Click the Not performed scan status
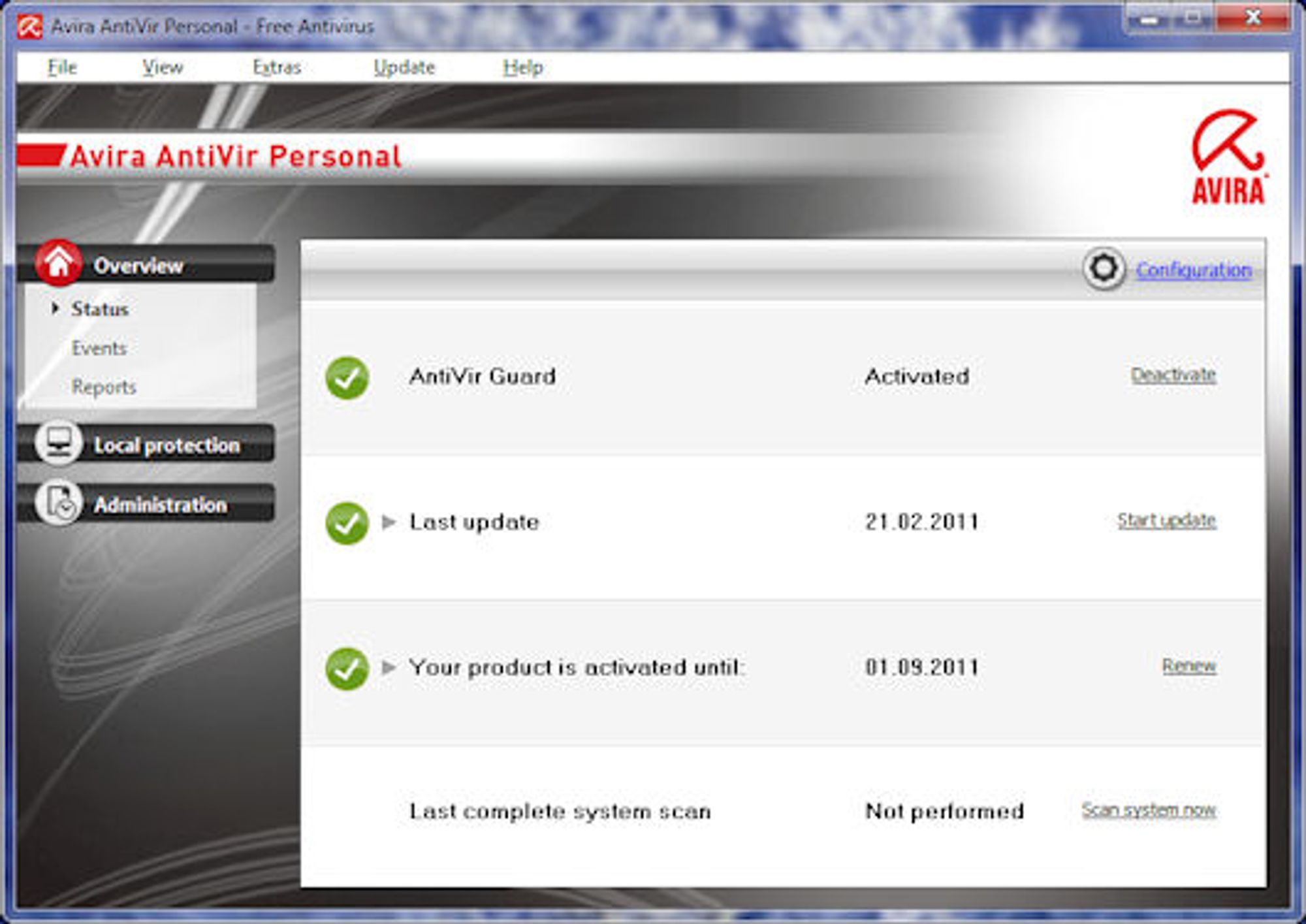This screenshot has width=1306, height=924. point(944,812)
